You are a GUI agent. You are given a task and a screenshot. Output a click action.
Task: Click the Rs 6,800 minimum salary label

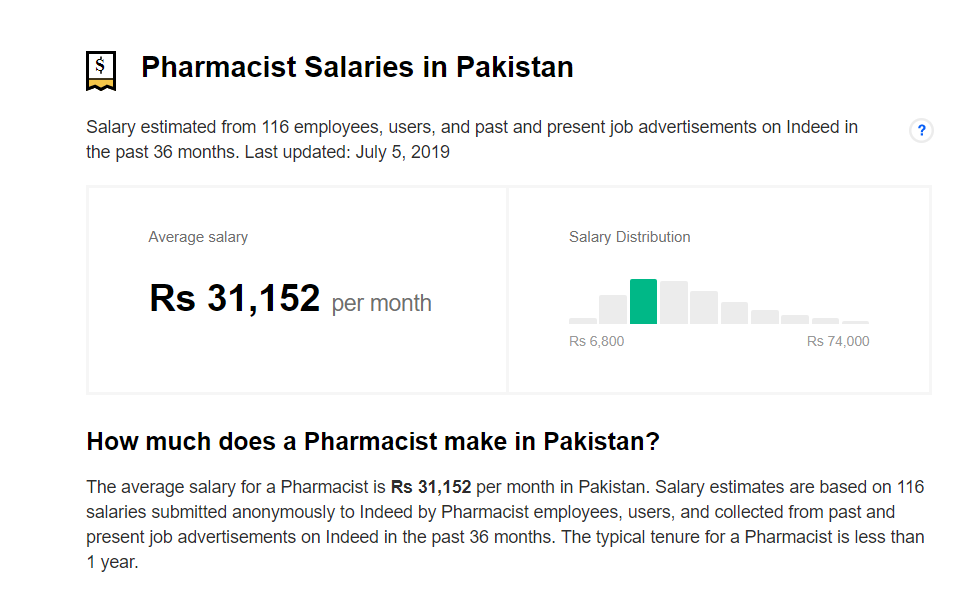click(x=596, y=341)
